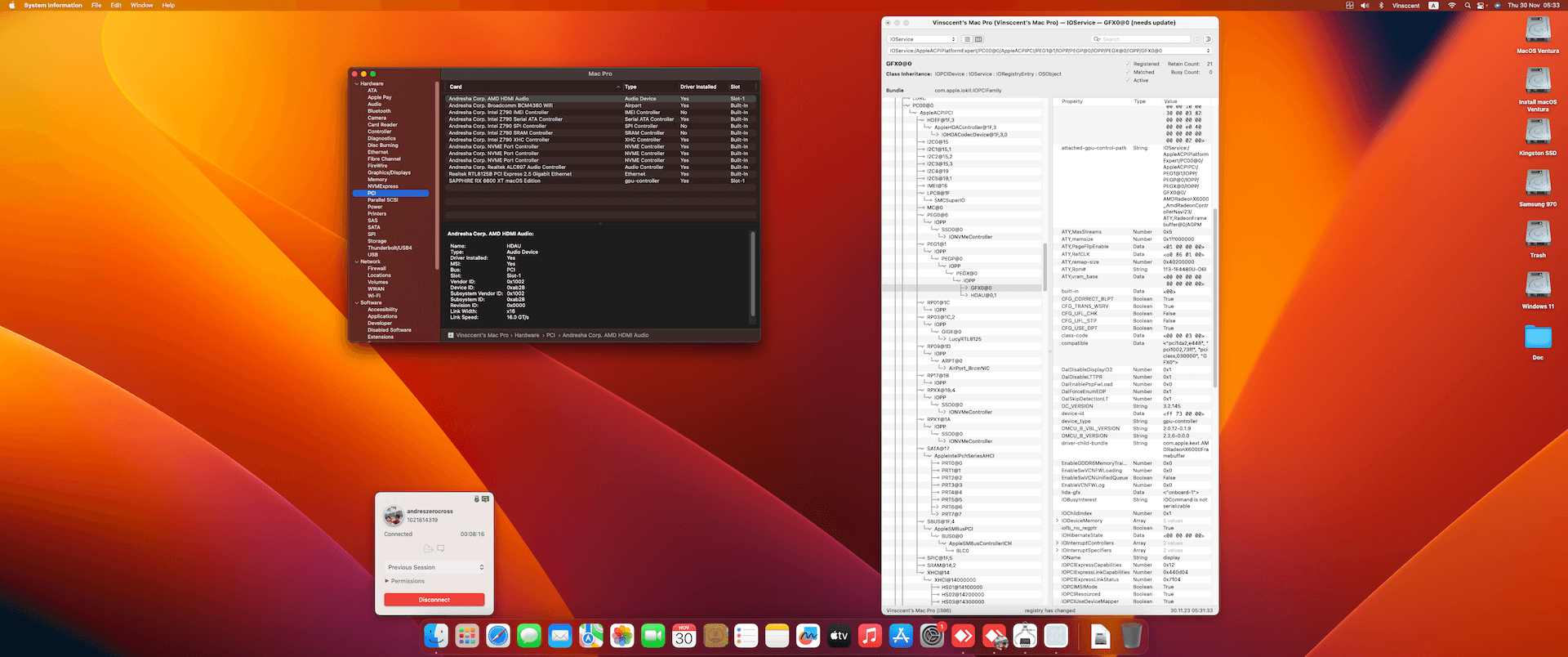Open AnyDesk icon in dock
The image size is (1568, 657).
click(x=963, y=636)
